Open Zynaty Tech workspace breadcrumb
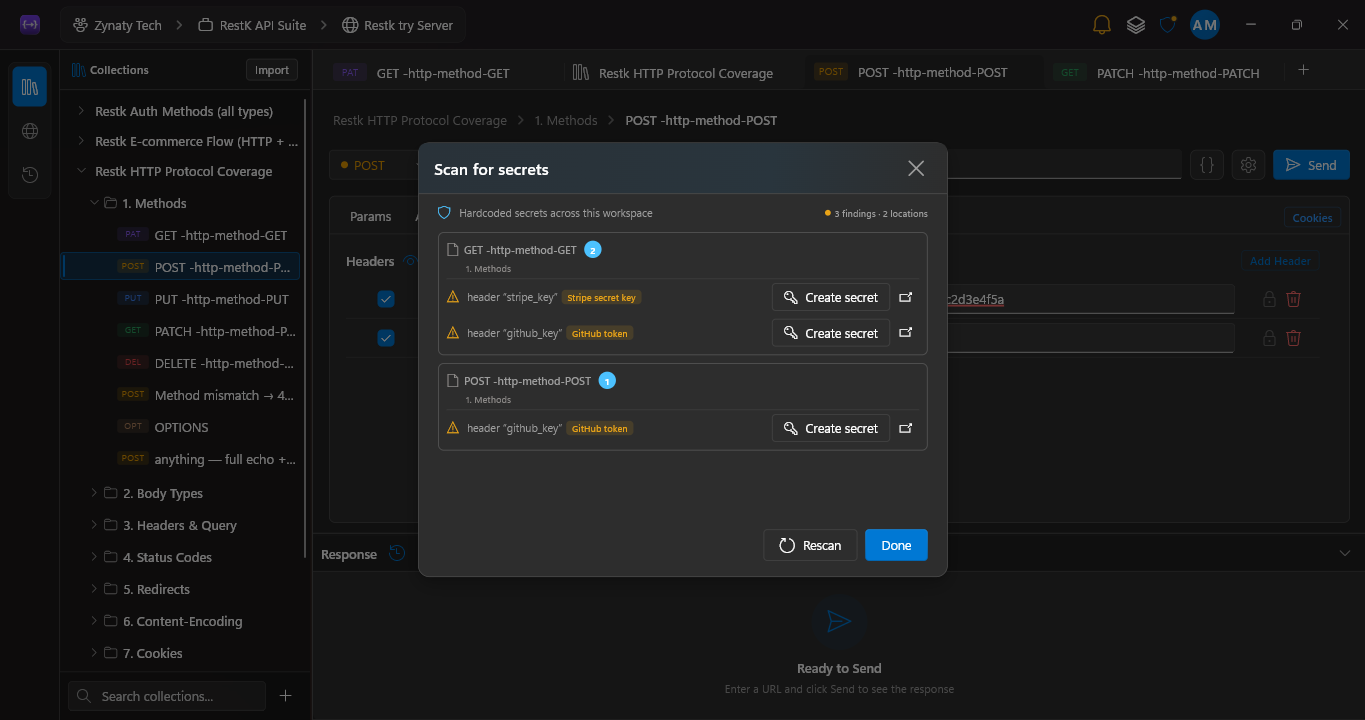Image resolution: width=1365 pixels, height=720 pixels. click(118, 25)
